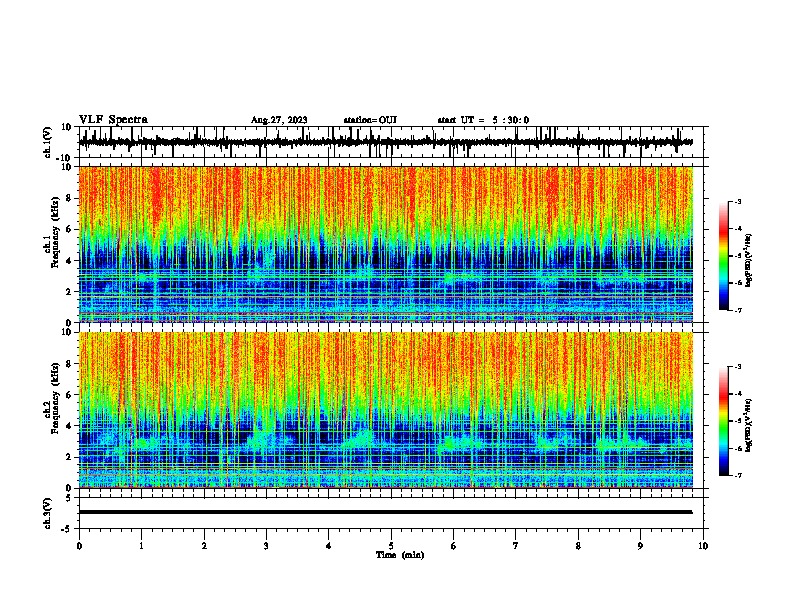Click the "-3" label on ch.2 colorbar

(x=737, y=367)
